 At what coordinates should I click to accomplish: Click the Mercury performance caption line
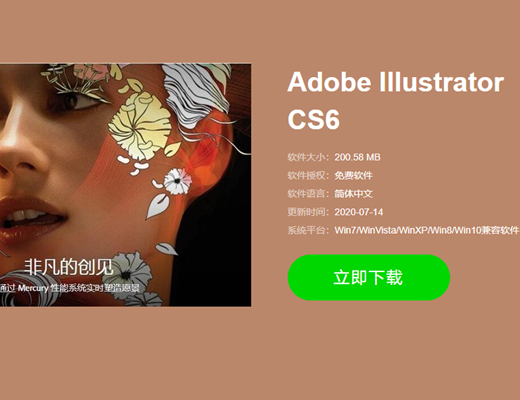click(x=70, y=288)
